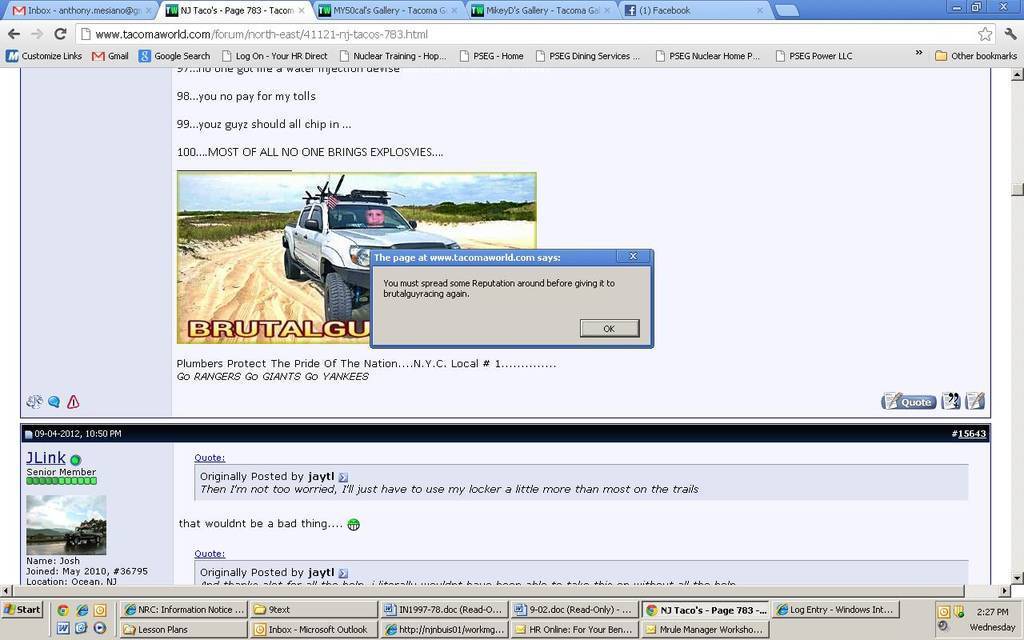Click the address bar URL field
Viewport: 1024px width, 640px height.
point(527,34)
